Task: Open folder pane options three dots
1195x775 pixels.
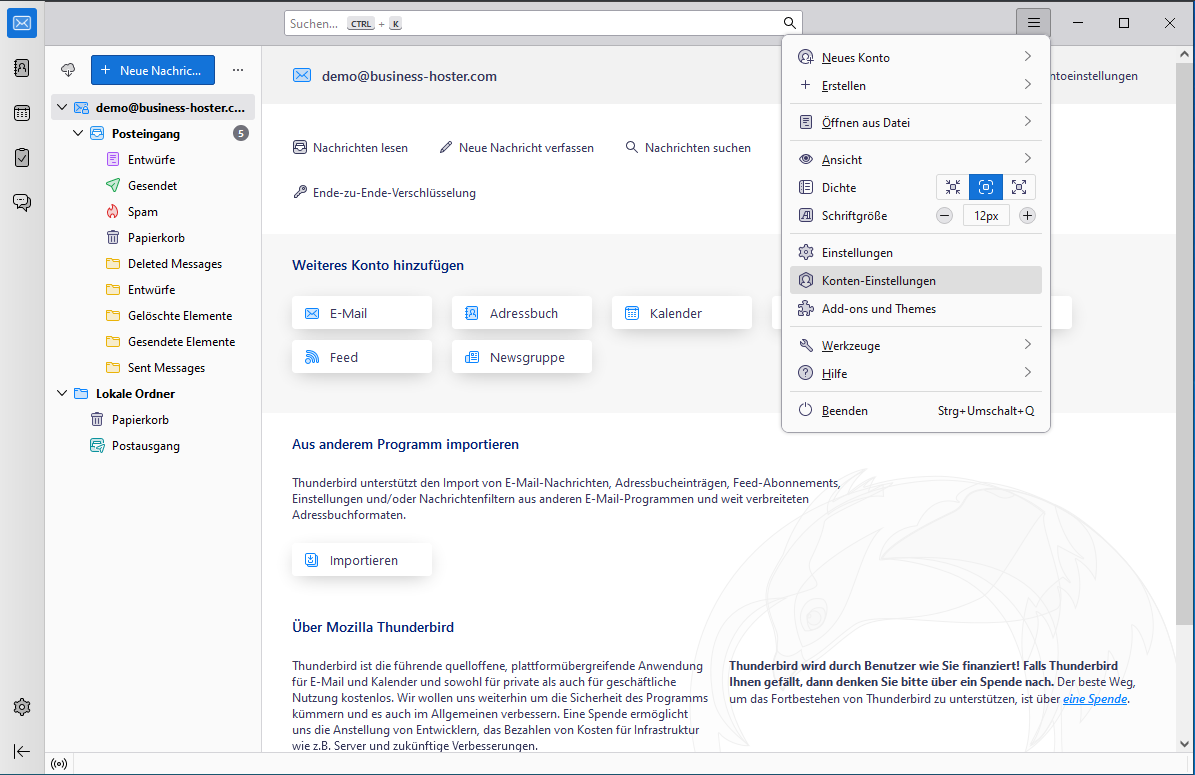Action: [238, 70]
